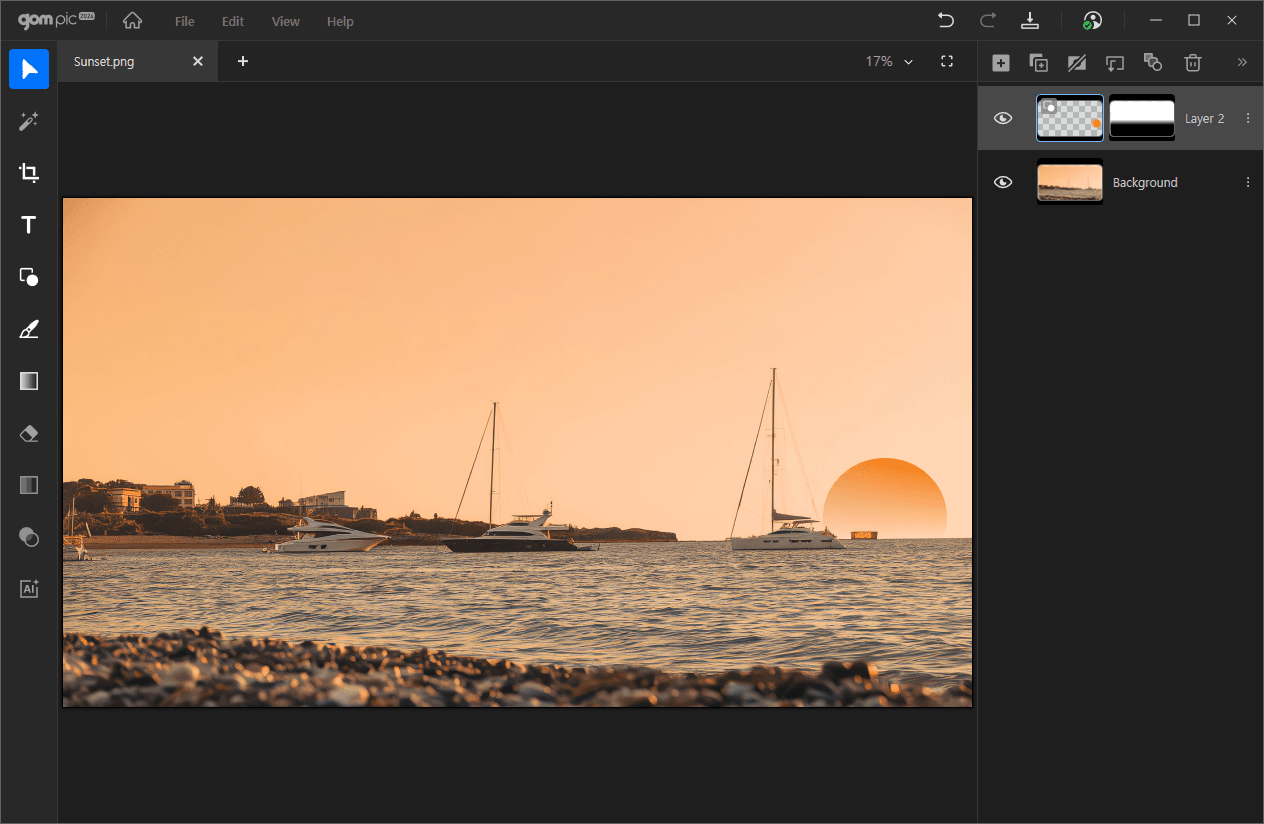The width and height of the screenshot is (1264, 824).
Task: Activate the Text tool
Action: 29,225
